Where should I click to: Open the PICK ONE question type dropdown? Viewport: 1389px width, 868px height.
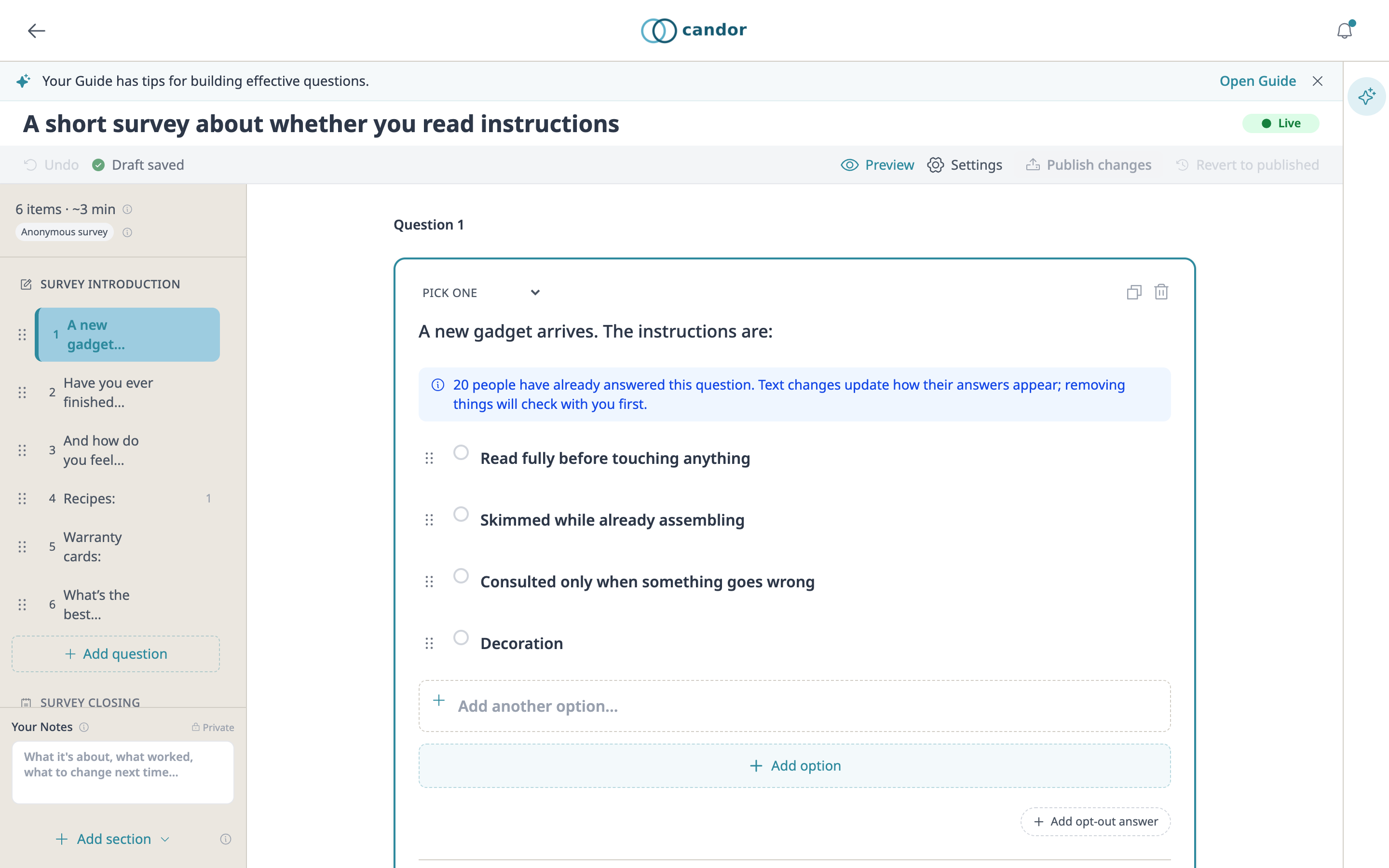481,293
